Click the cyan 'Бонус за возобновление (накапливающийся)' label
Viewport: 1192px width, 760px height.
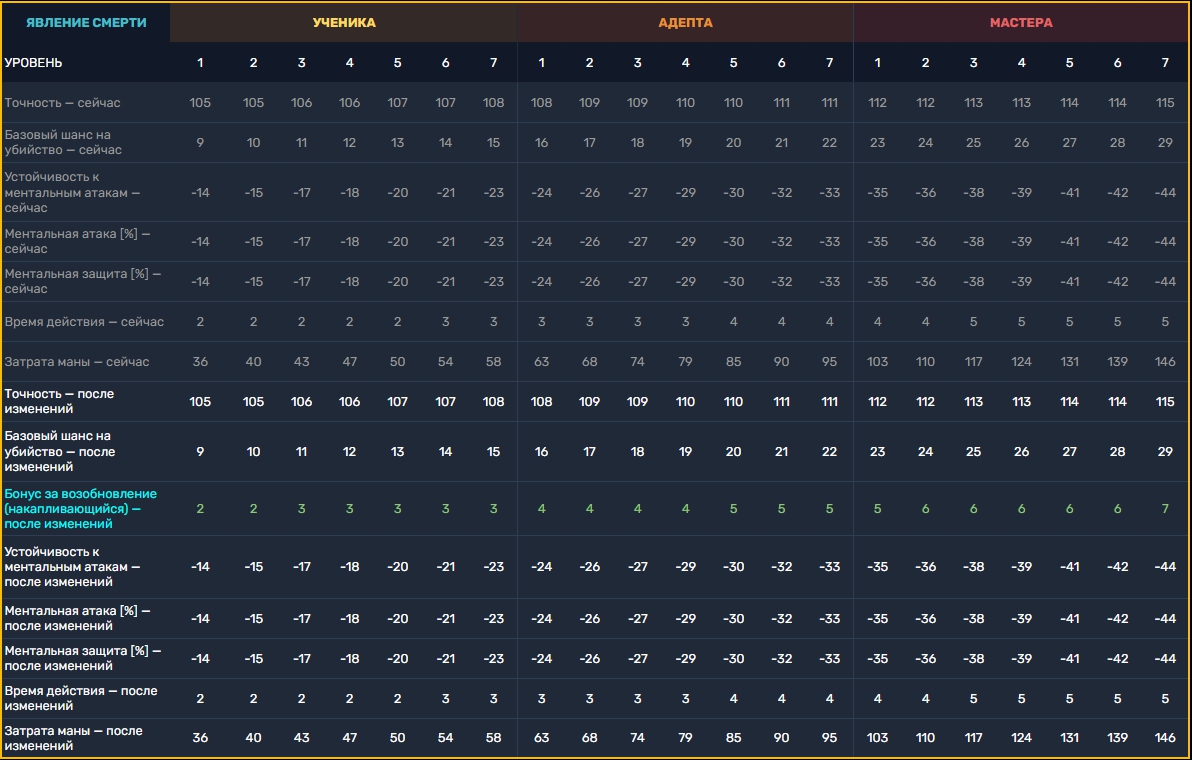click(x=81, y=508)
